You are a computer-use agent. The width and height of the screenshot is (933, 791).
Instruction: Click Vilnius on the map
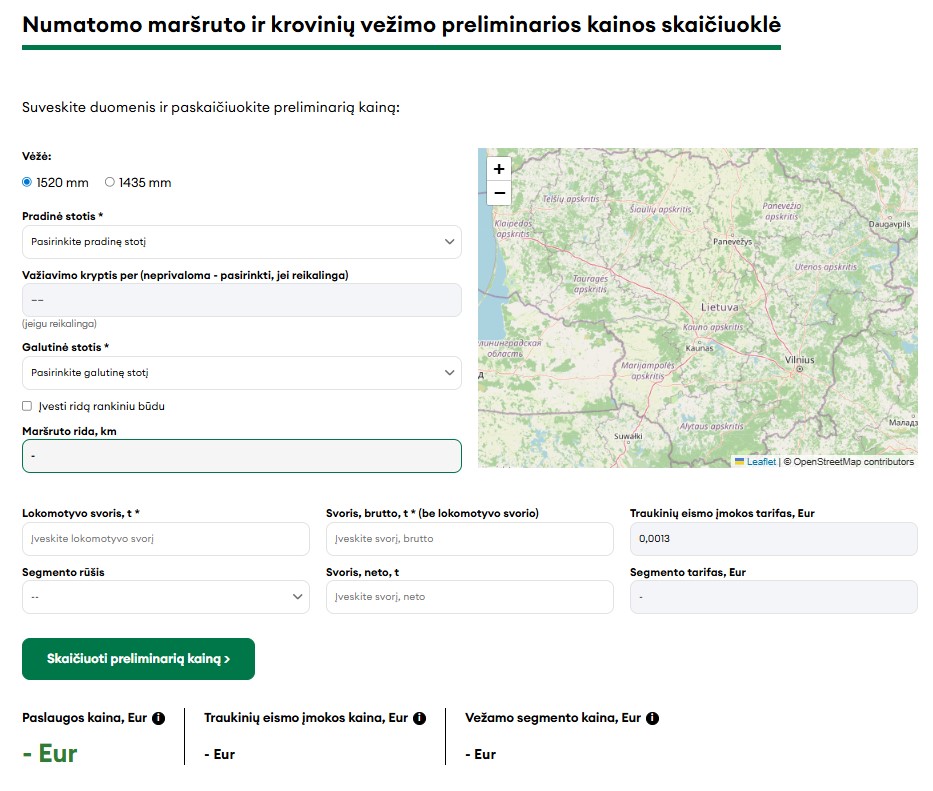coord(799,360)
